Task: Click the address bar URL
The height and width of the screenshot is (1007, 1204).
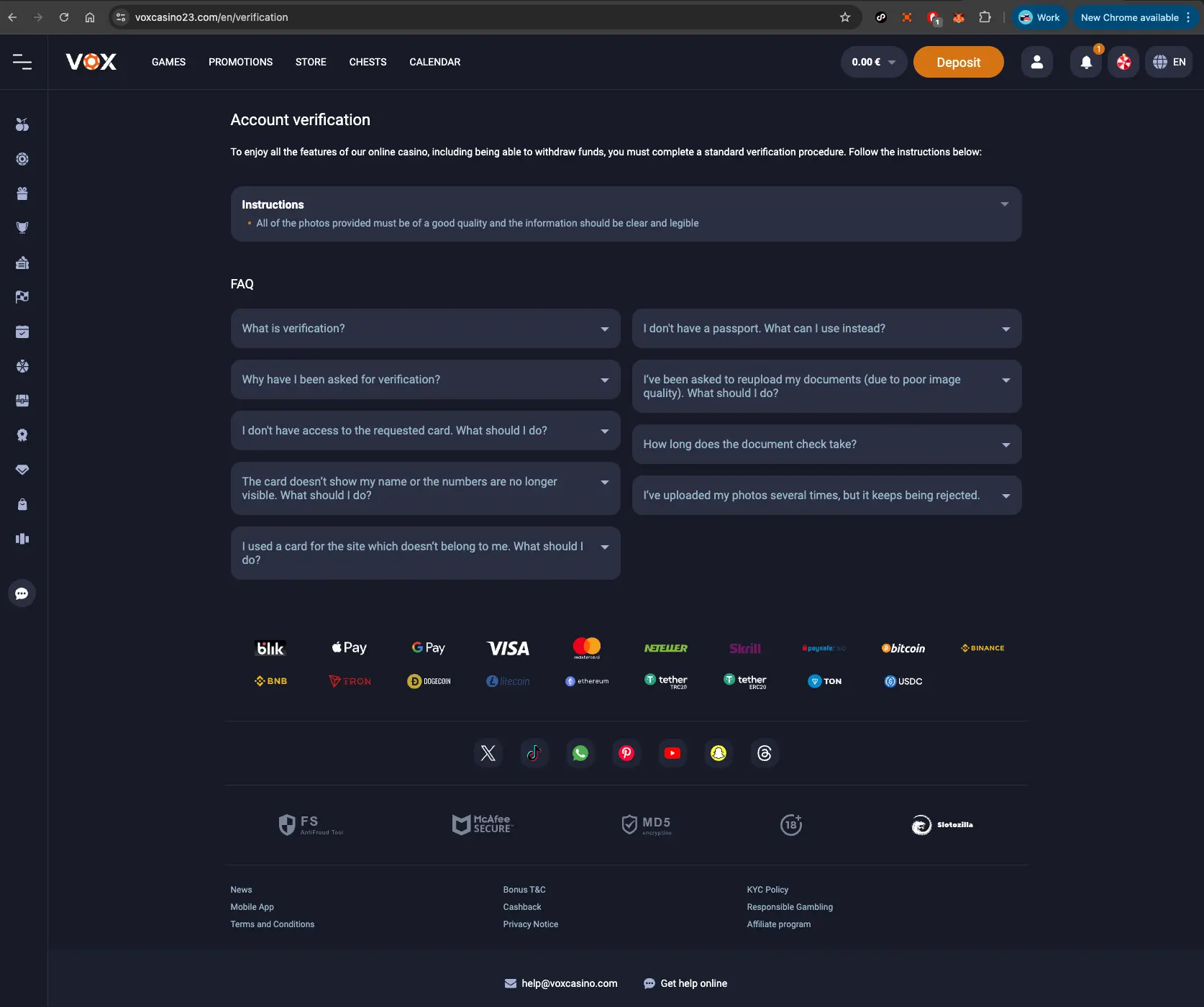Action: (x=211, y=17)
